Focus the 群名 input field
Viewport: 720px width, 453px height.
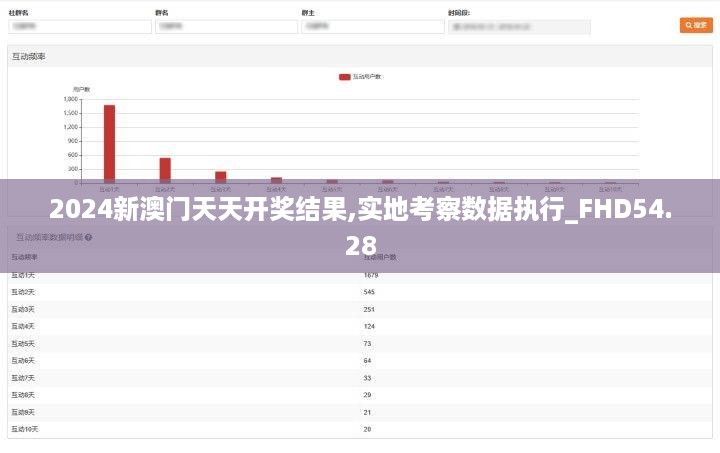click(226, 27)
